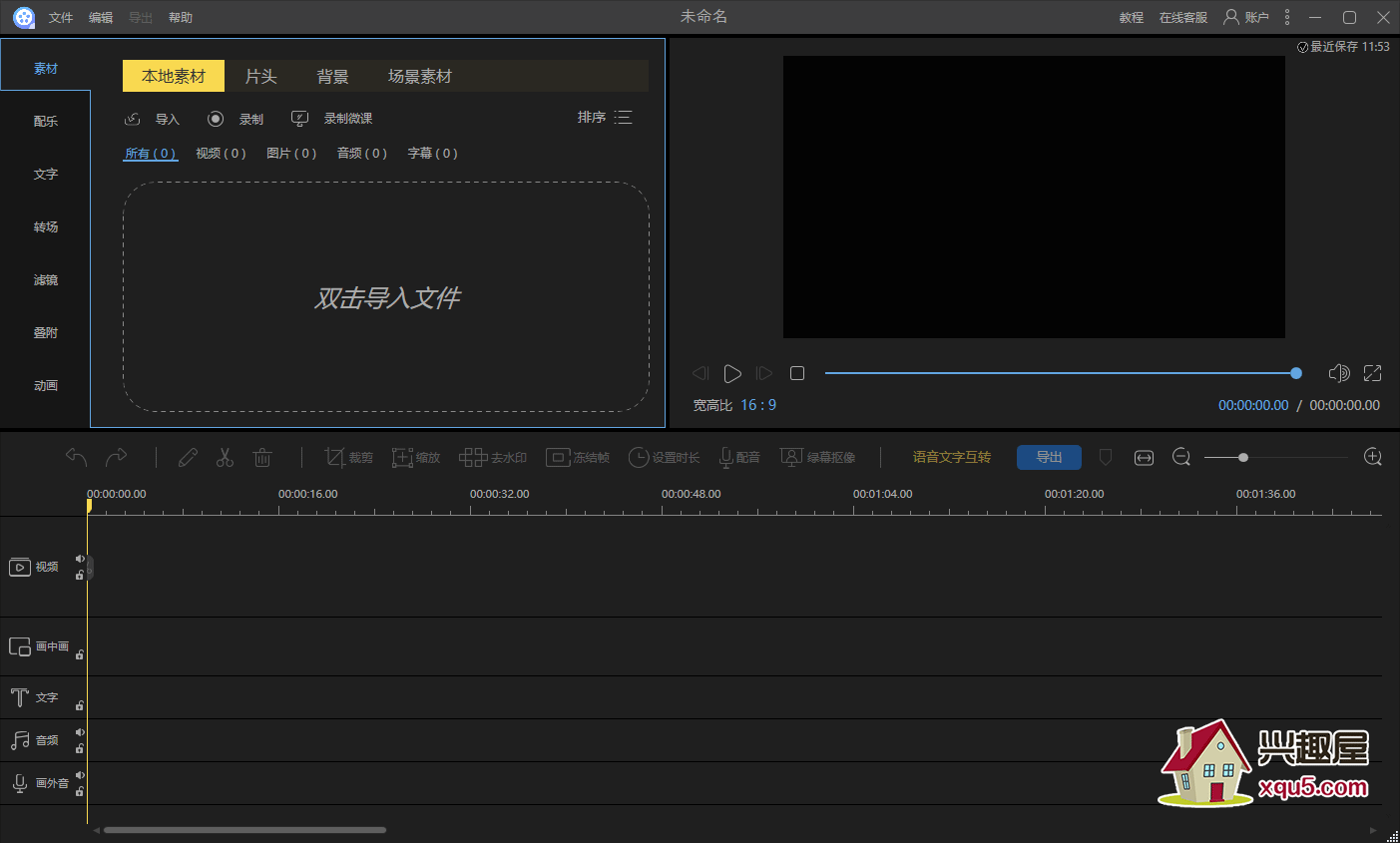Open the 帮助 menu

[x=181, y=17]
